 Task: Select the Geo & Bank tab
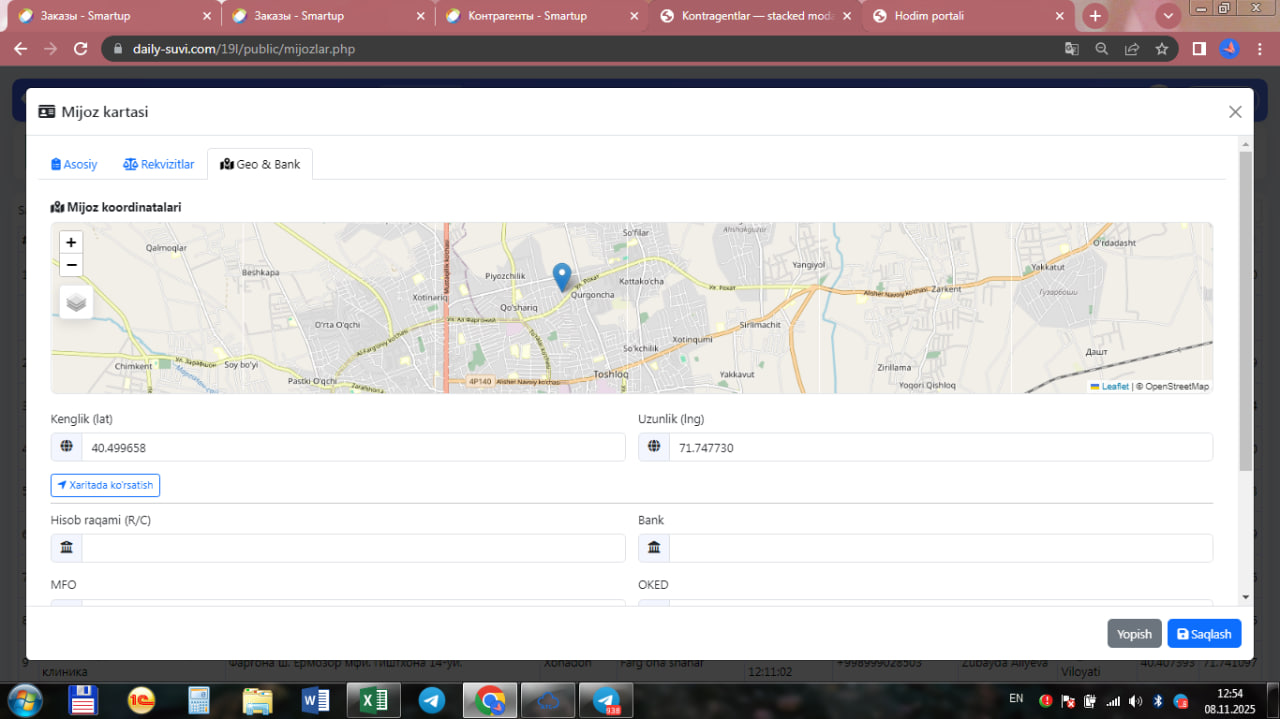point(260,164)
